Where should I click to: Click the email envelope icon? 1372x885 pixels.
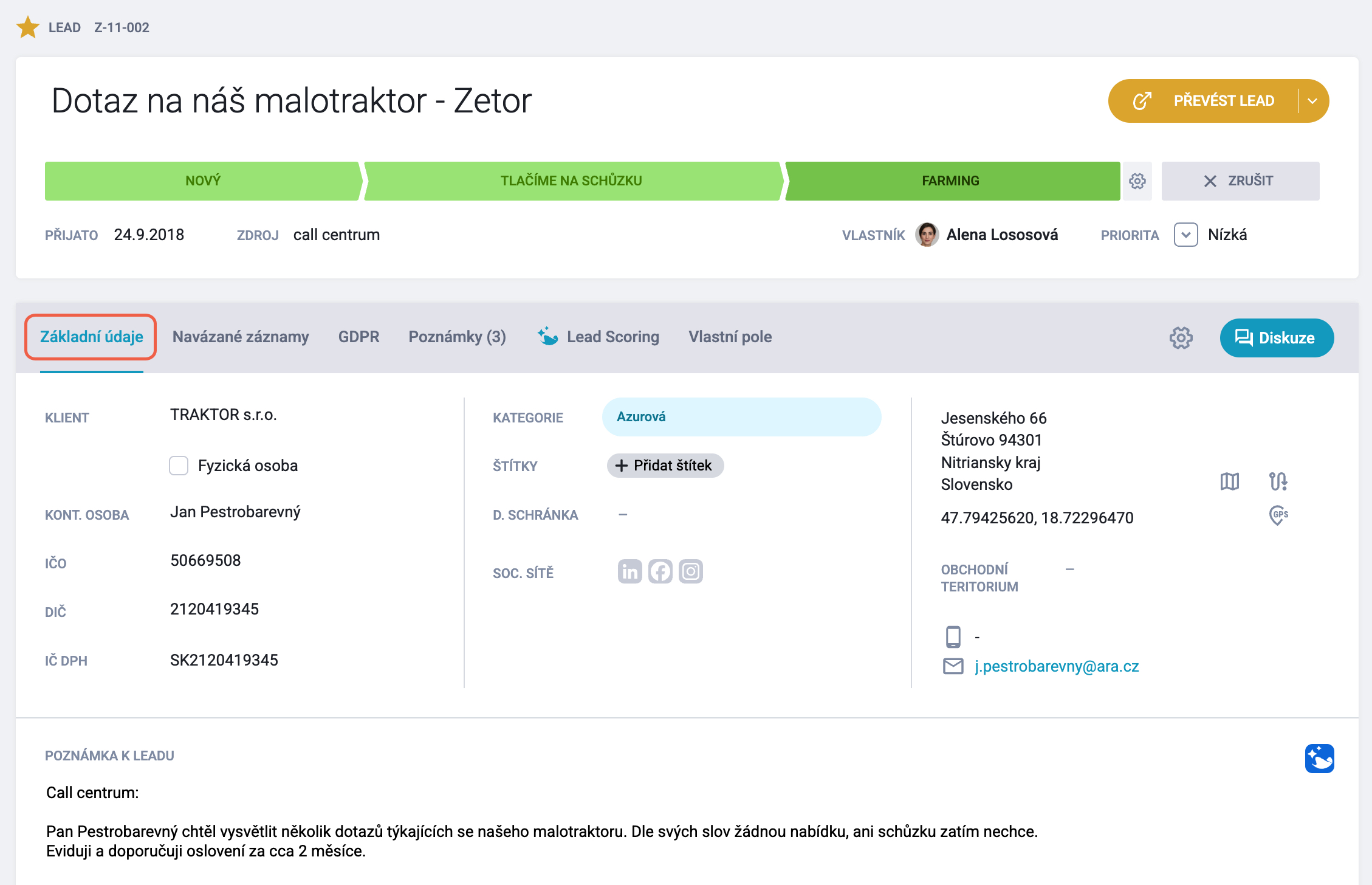(953, 666)
